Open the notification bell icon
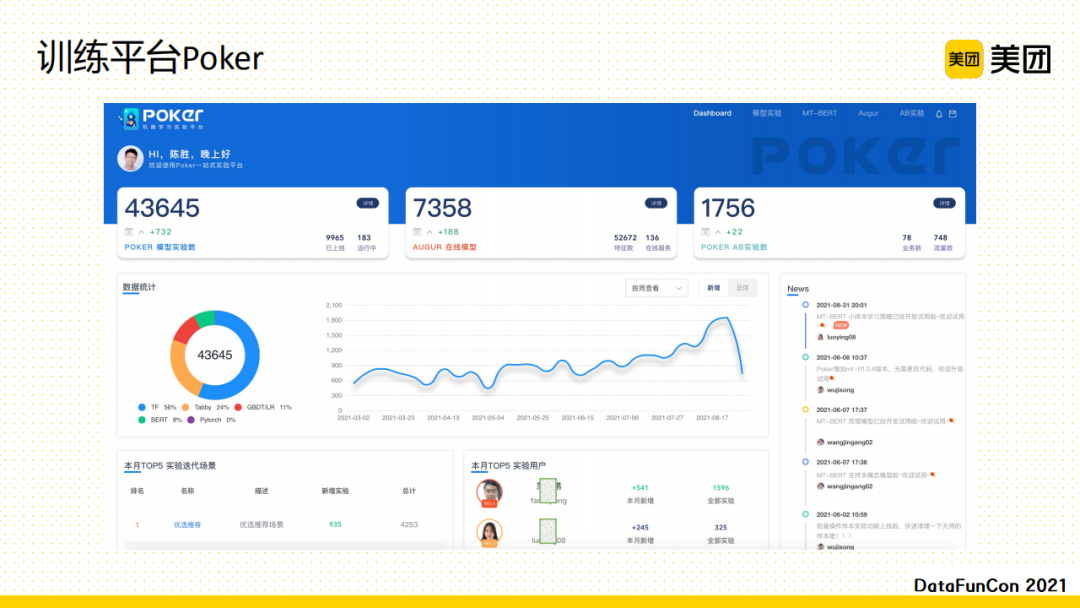Screen dimensions: 1080x608 click(939, 114)
